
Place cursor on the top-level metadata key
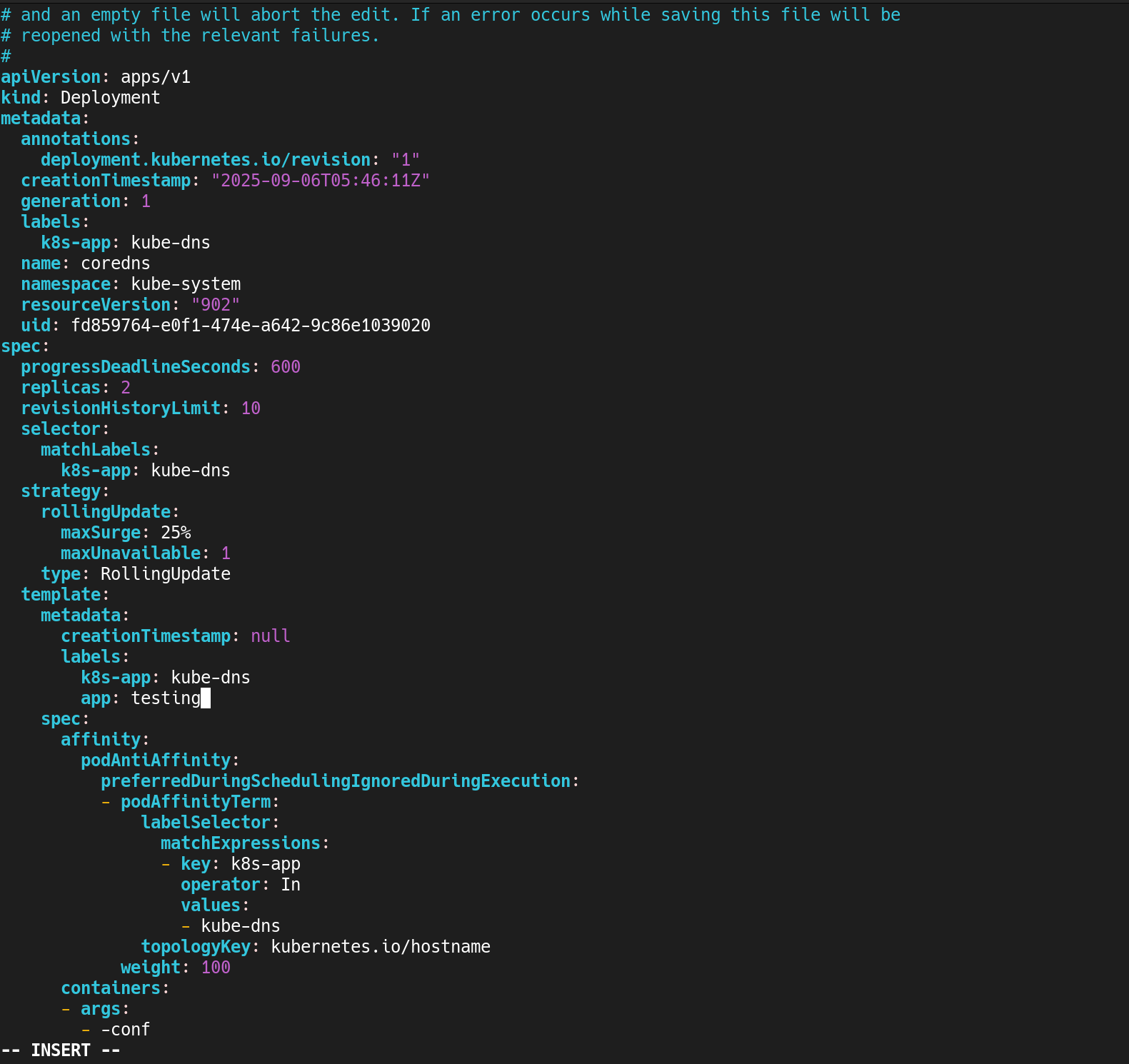(x=41, y=119)
